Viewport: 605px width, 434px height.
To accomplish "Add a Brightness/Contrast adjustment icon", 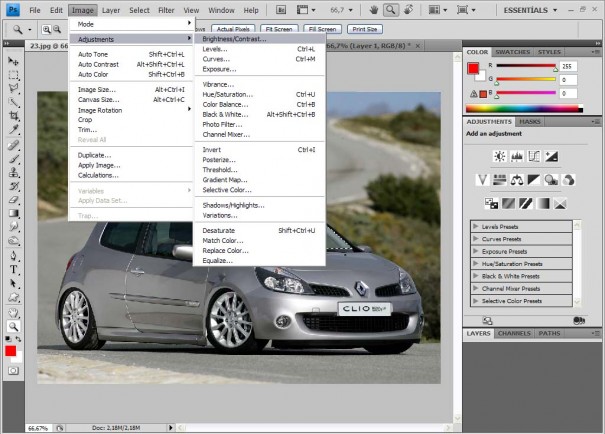I will coord(500,156).
